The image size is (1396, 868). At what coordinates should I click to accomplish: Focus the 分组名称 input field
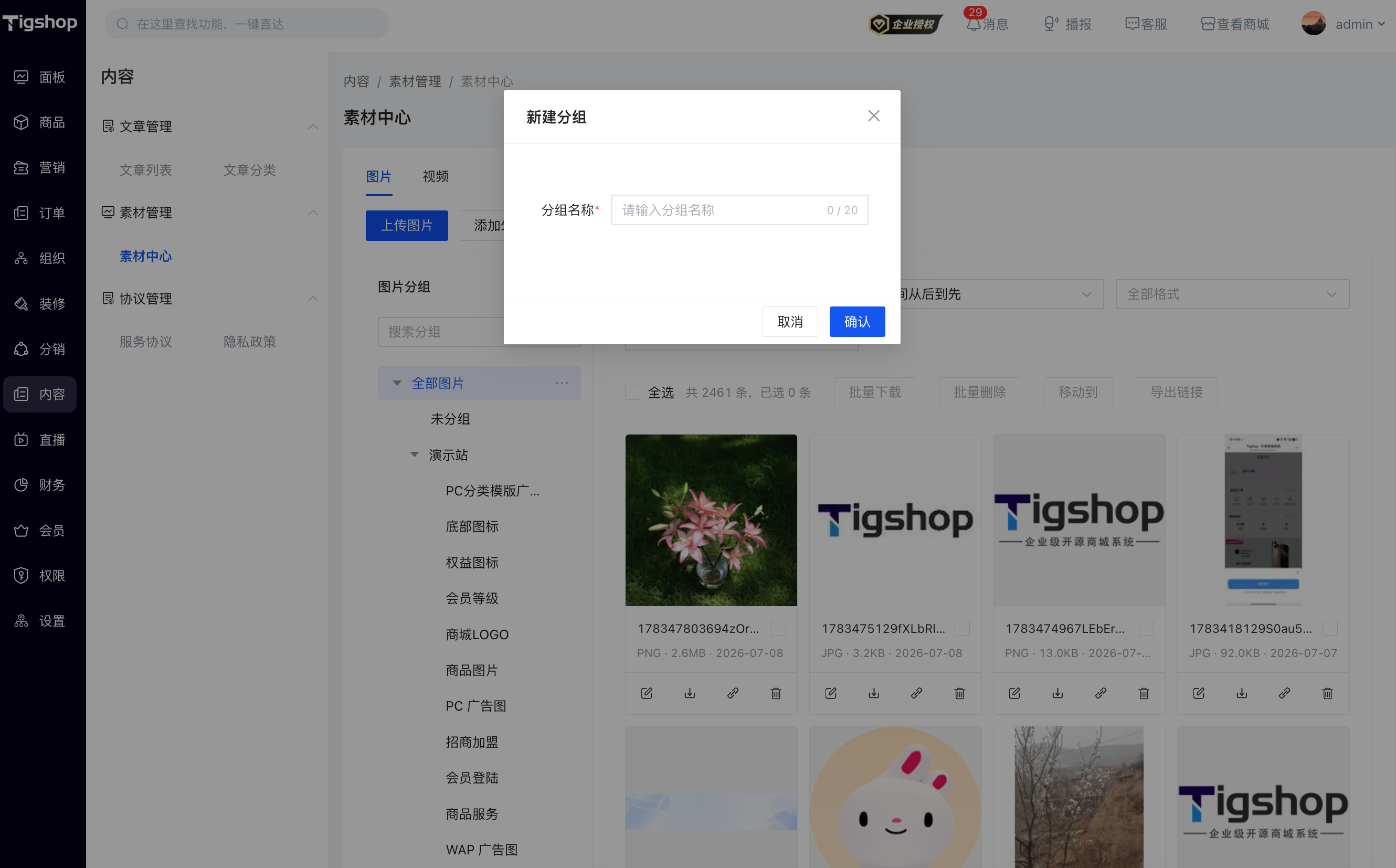739,210
